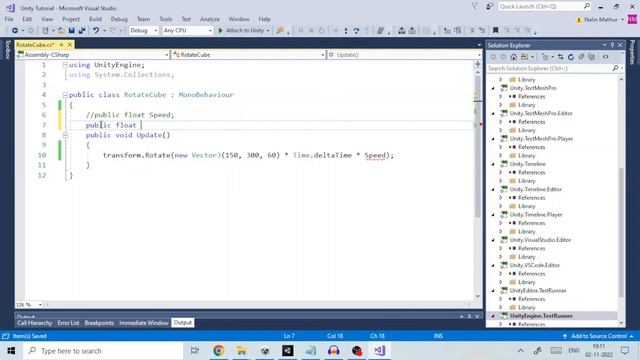The width and height of the screenshot is (640, 360).
Task: Click the Home icon in Solution Explorer
Action: 513,57
